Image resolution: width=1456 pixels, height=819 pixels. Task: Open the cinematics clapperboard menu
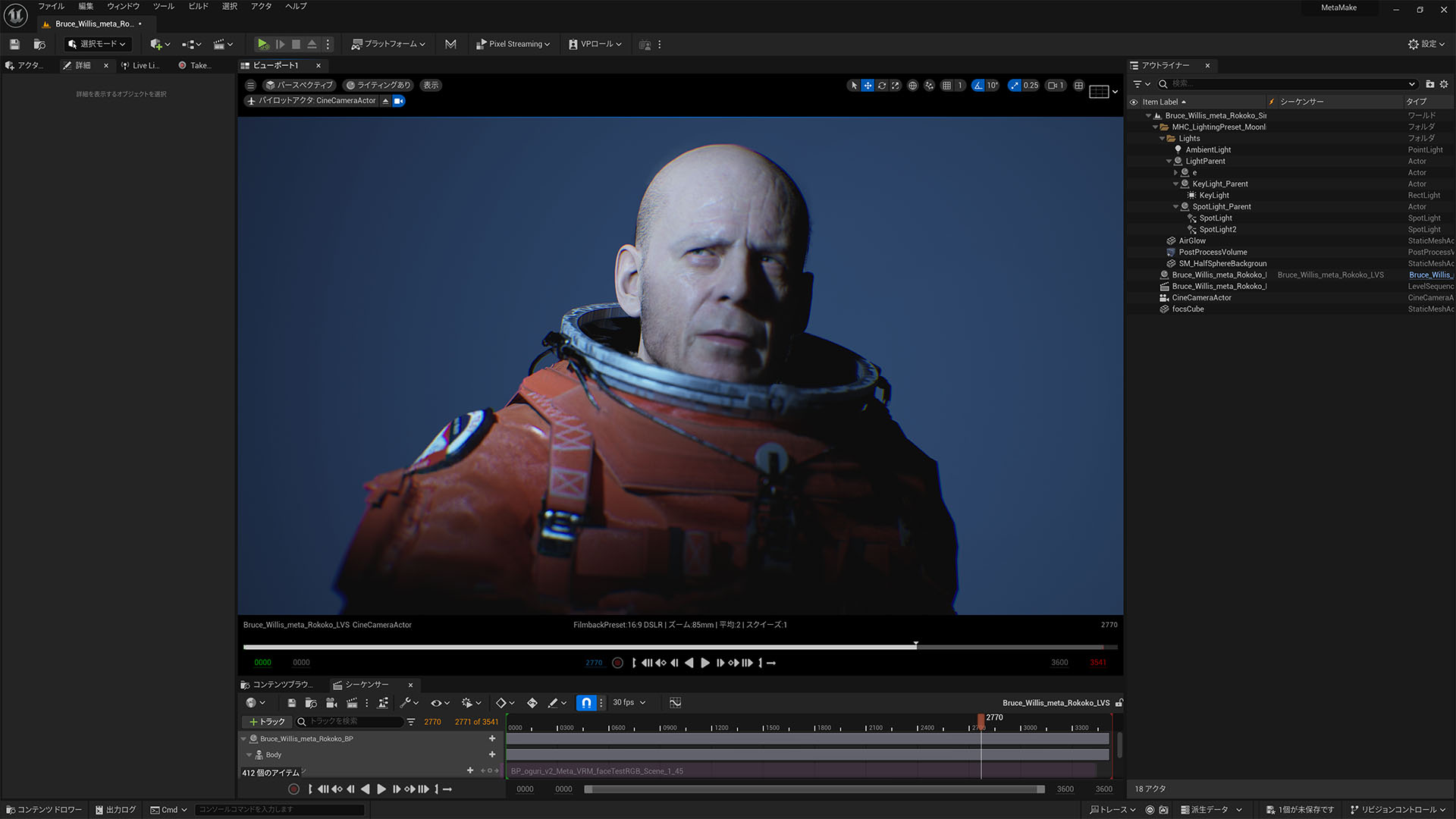(223, 44)
